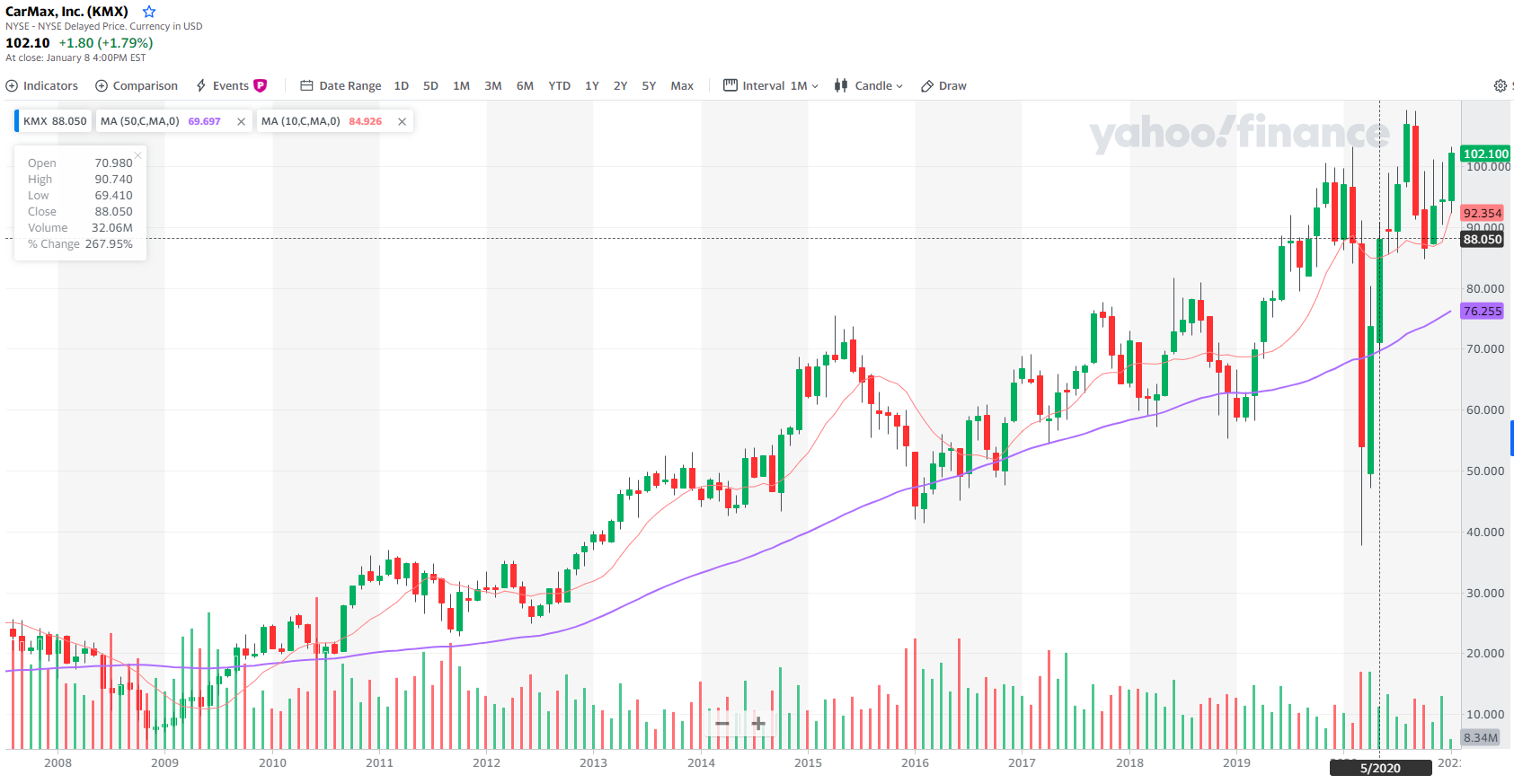
Task: Select the 3M range
Action: pyautogui.click(x=493, y=86)
